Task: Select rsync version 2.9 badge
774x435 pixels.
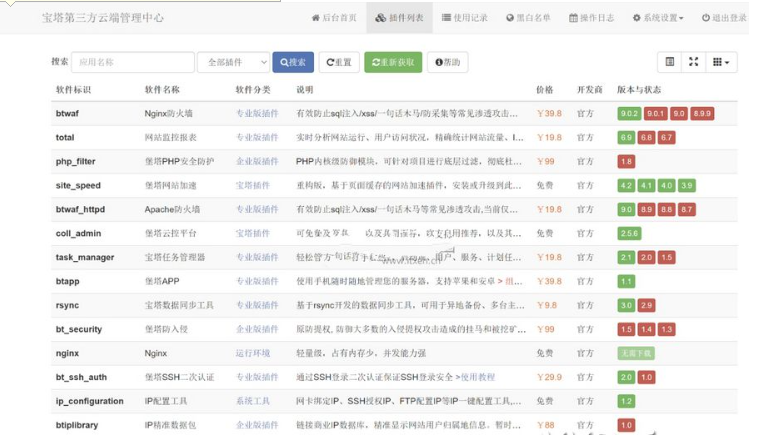Action: coord(647,305)
